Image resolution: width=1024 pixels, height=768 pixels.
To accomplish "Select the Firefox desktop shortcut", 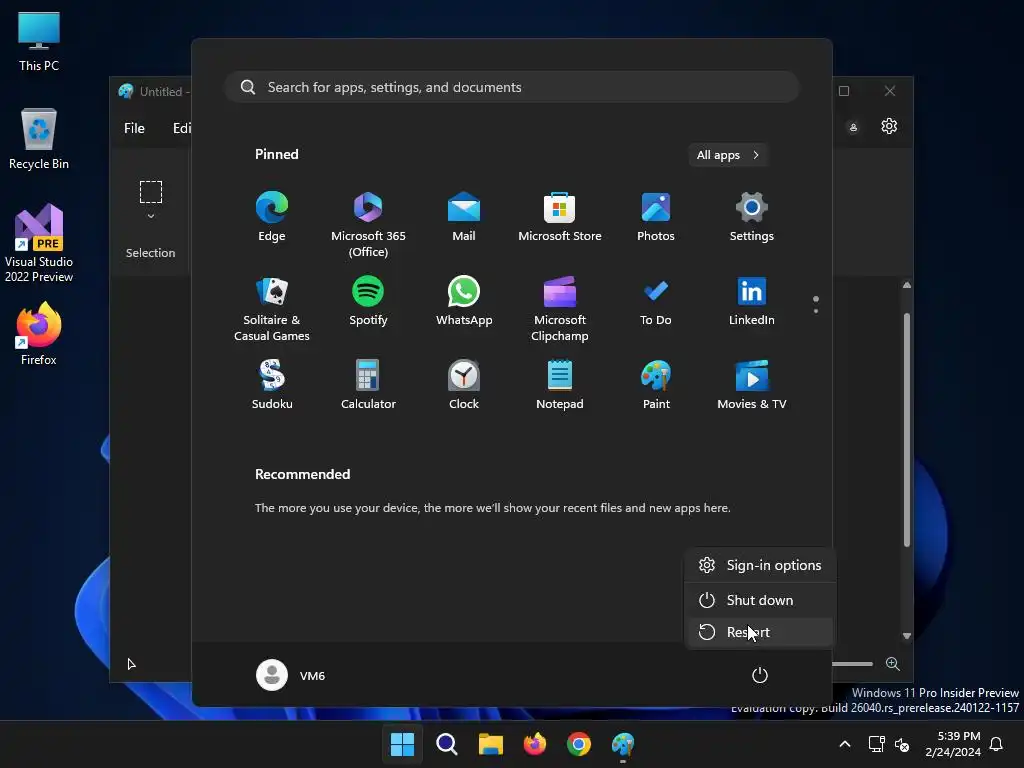I will (x=39, y=334).
